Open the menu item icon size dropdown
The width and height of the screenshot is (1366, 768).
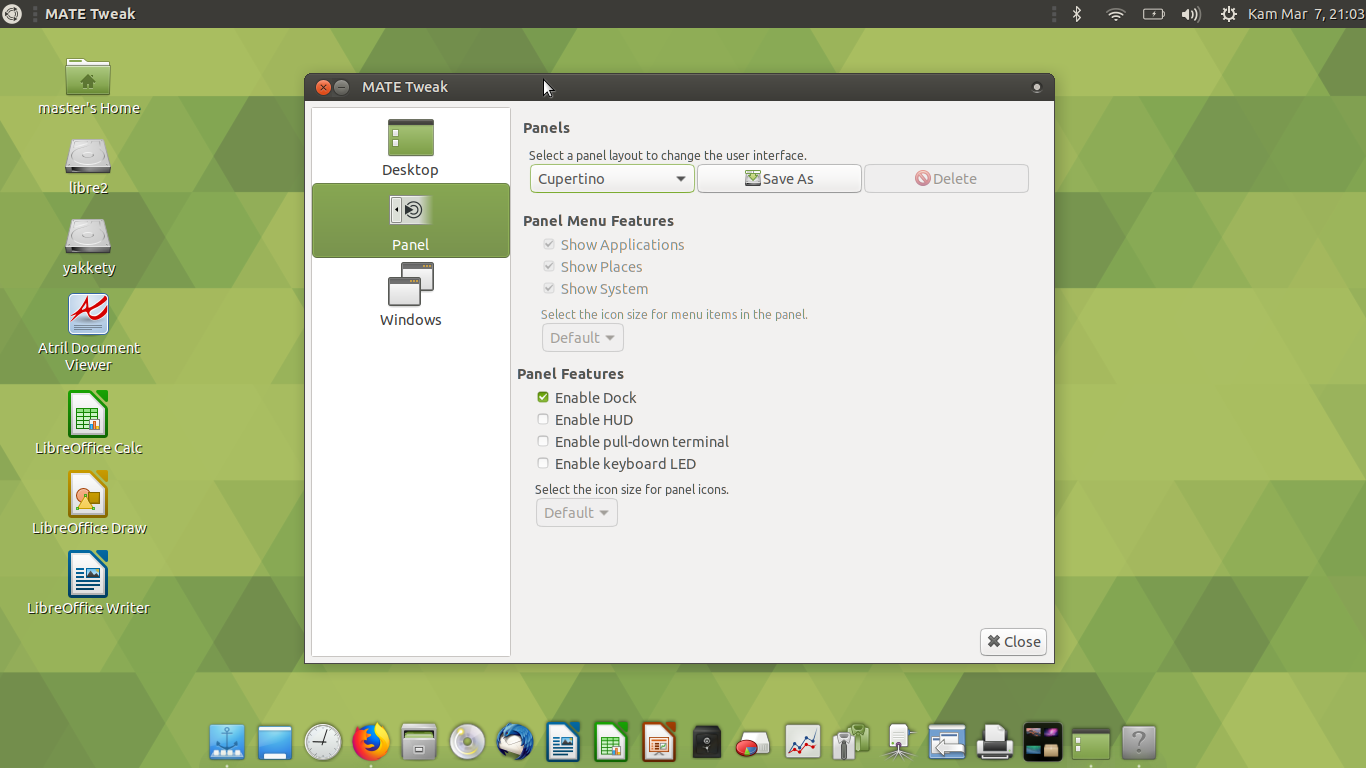582,337
